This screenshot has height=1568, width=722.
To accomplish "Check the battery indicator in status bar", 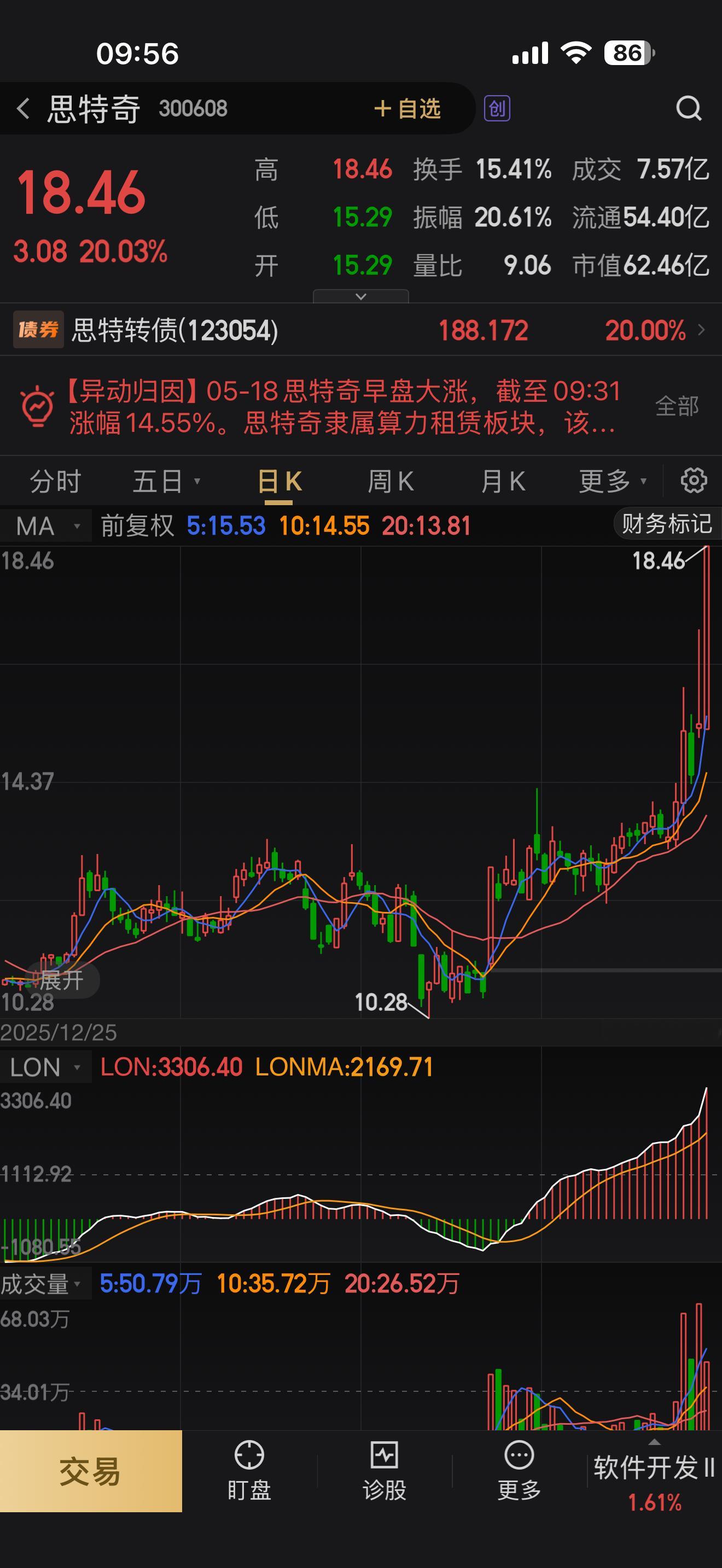I will coord(629,53).
